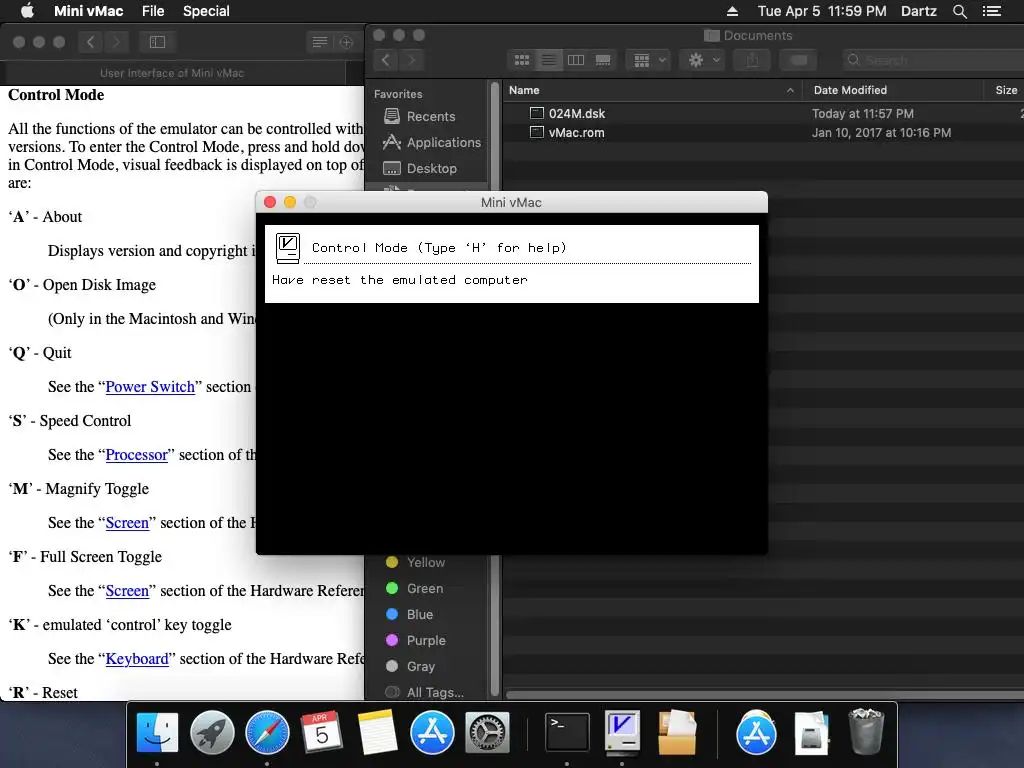The height and width of the screenshot is (768, 1024).
Task: Click the Mini vMac icon in Control Mode
Action: [287, 248]
